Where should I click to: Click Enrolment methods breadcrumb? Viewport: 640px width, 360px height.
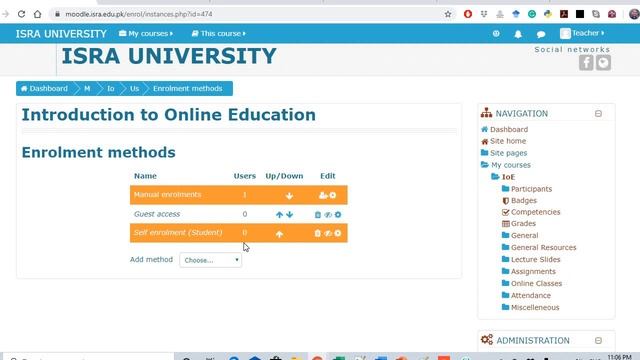pos(188,89)
